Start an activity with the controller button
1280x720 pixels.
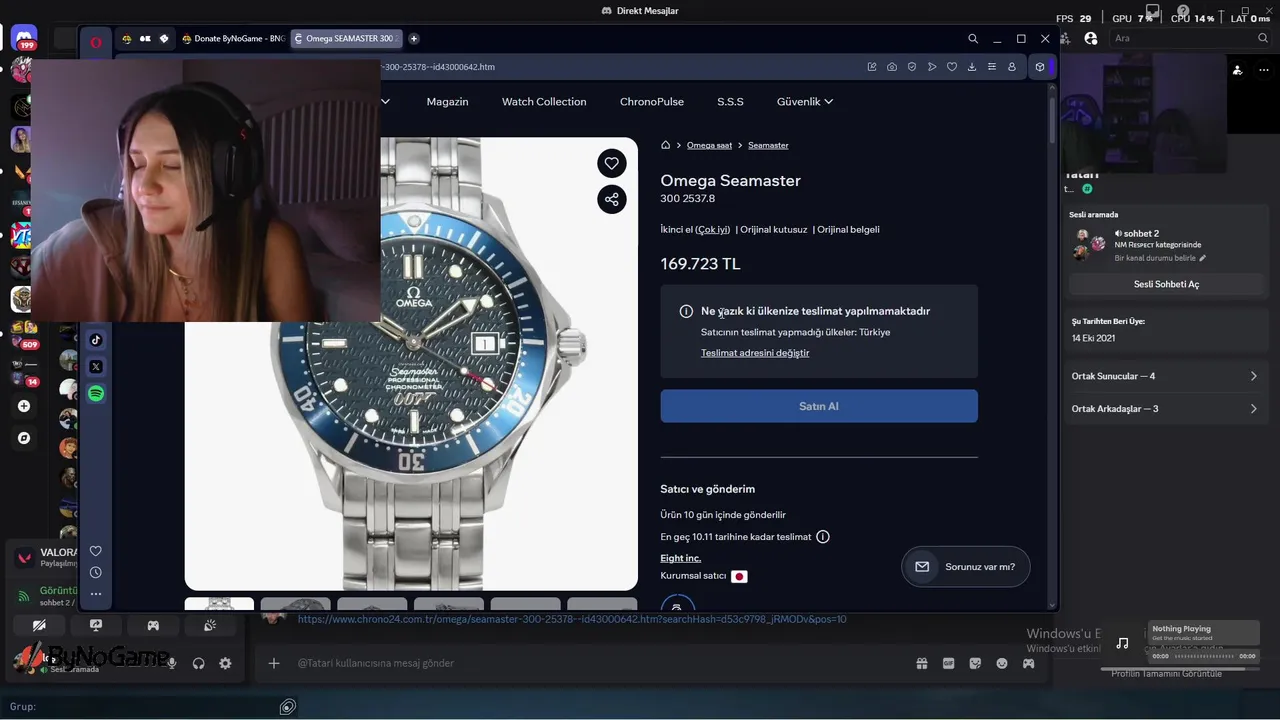(153, 625)
